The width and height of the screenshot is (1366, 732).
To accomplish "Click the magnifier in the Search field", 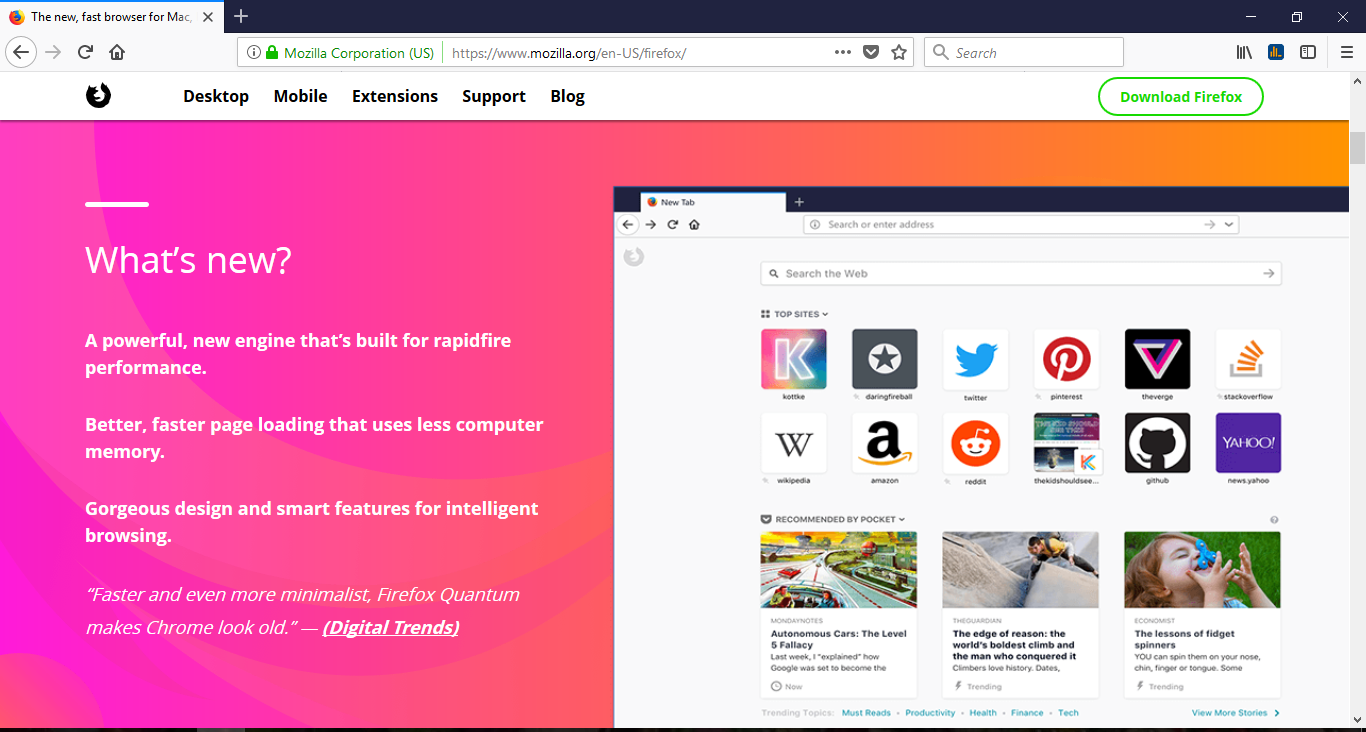I will (x=941, y=51).
